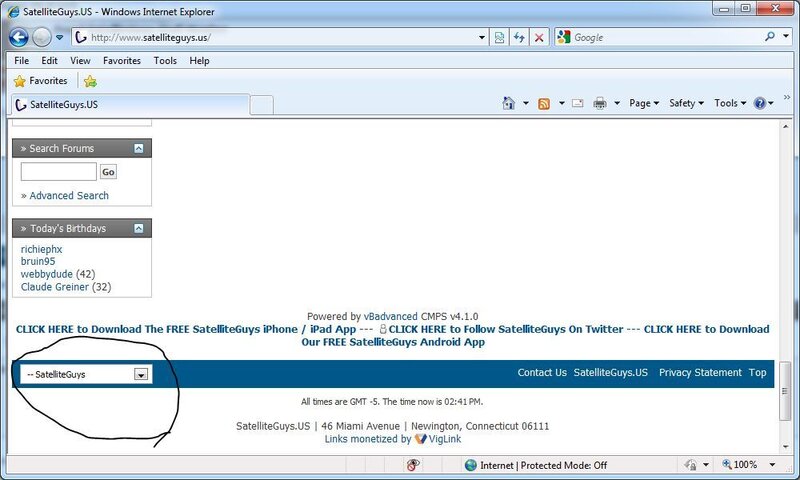The width and height of the screenshot is (800, 480).
Task: Open search provider dropdown arrow
Action: [786, 36]
